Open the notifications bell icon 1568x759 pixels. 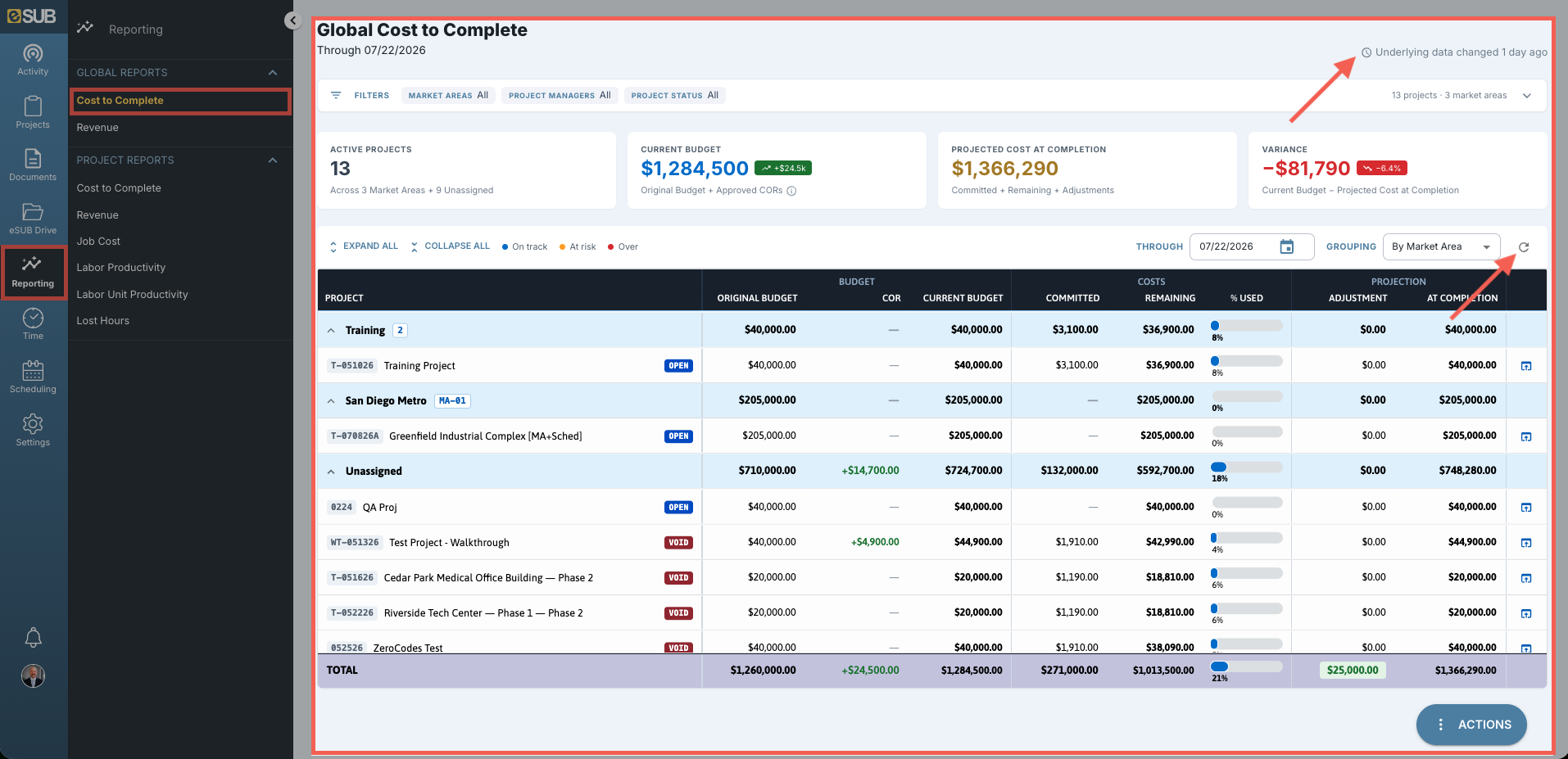coord(33,637)
